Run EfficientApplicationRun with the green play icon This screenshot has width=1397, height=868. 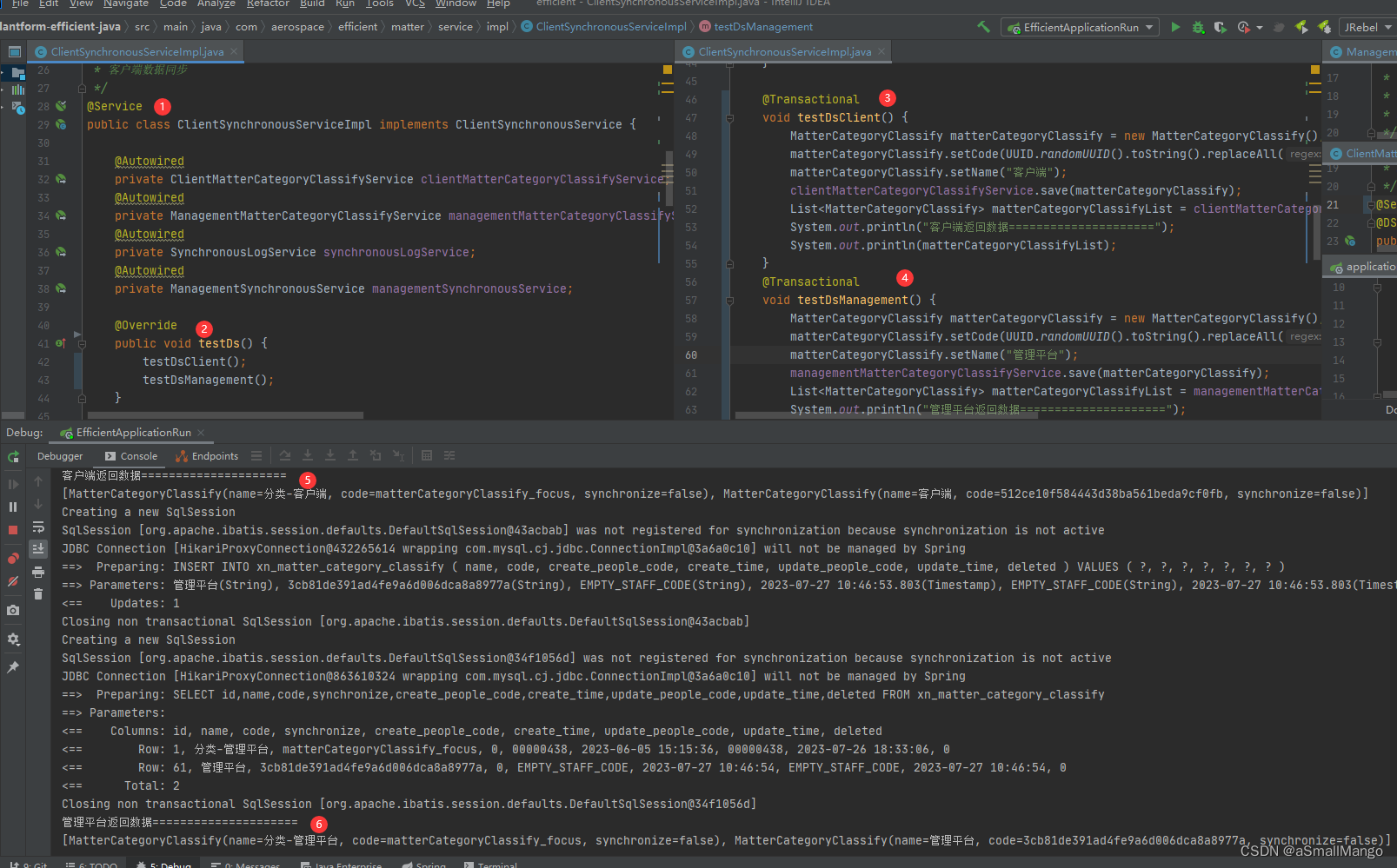[x=1175, y=27]
